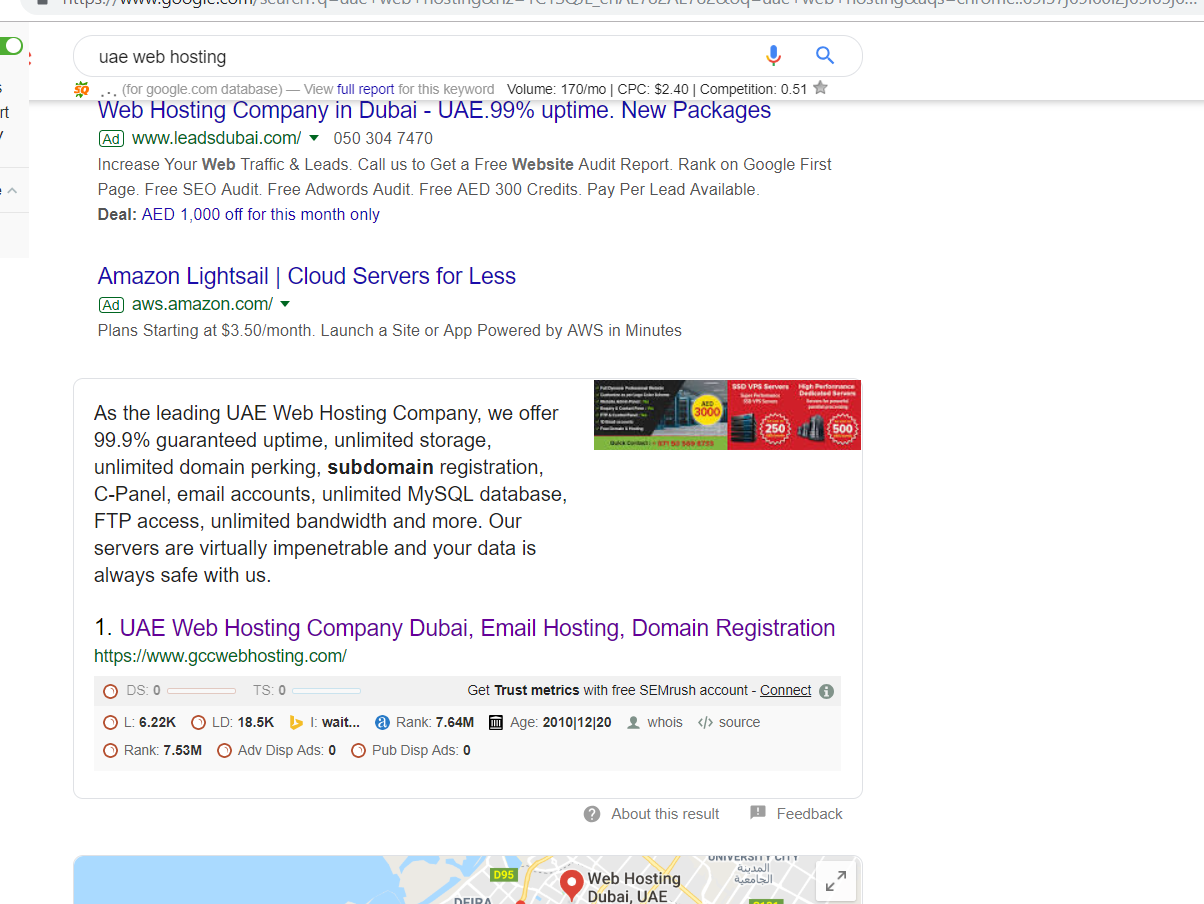The height and width of the screenshot is (904, 1204).
Task: Click the 'Web Hosting Dubai, UAE' map label
Action: click(634, 887)
